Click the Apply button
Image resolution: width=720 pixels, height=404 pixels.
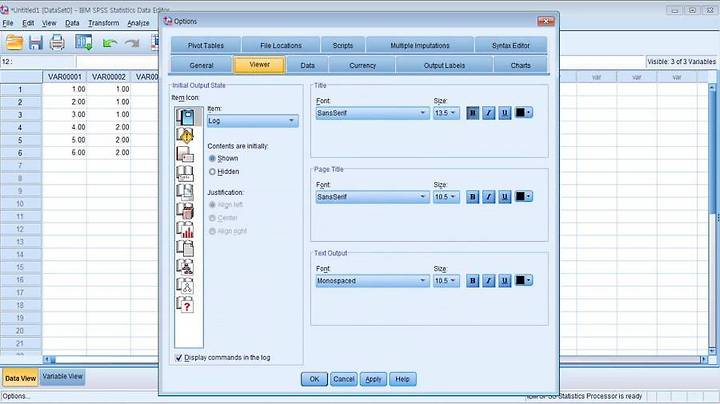click(373, 379)
